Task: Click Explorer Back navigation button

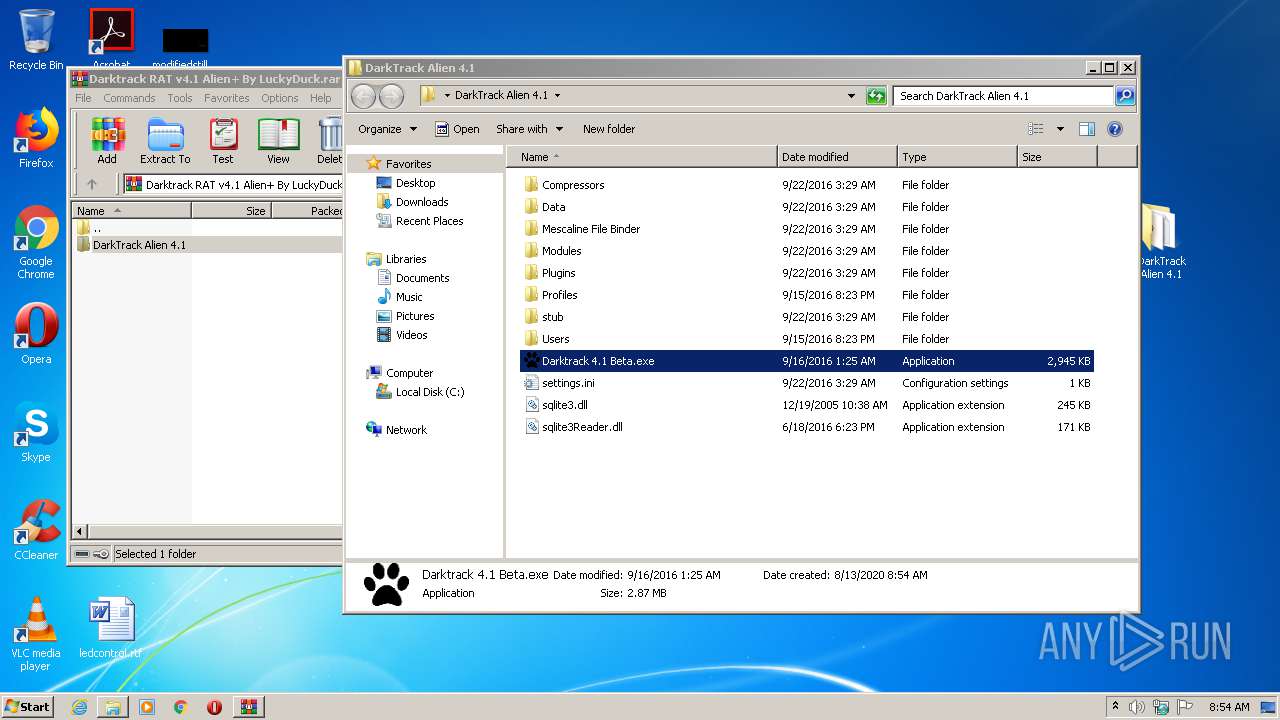Action: click(363, 96)
